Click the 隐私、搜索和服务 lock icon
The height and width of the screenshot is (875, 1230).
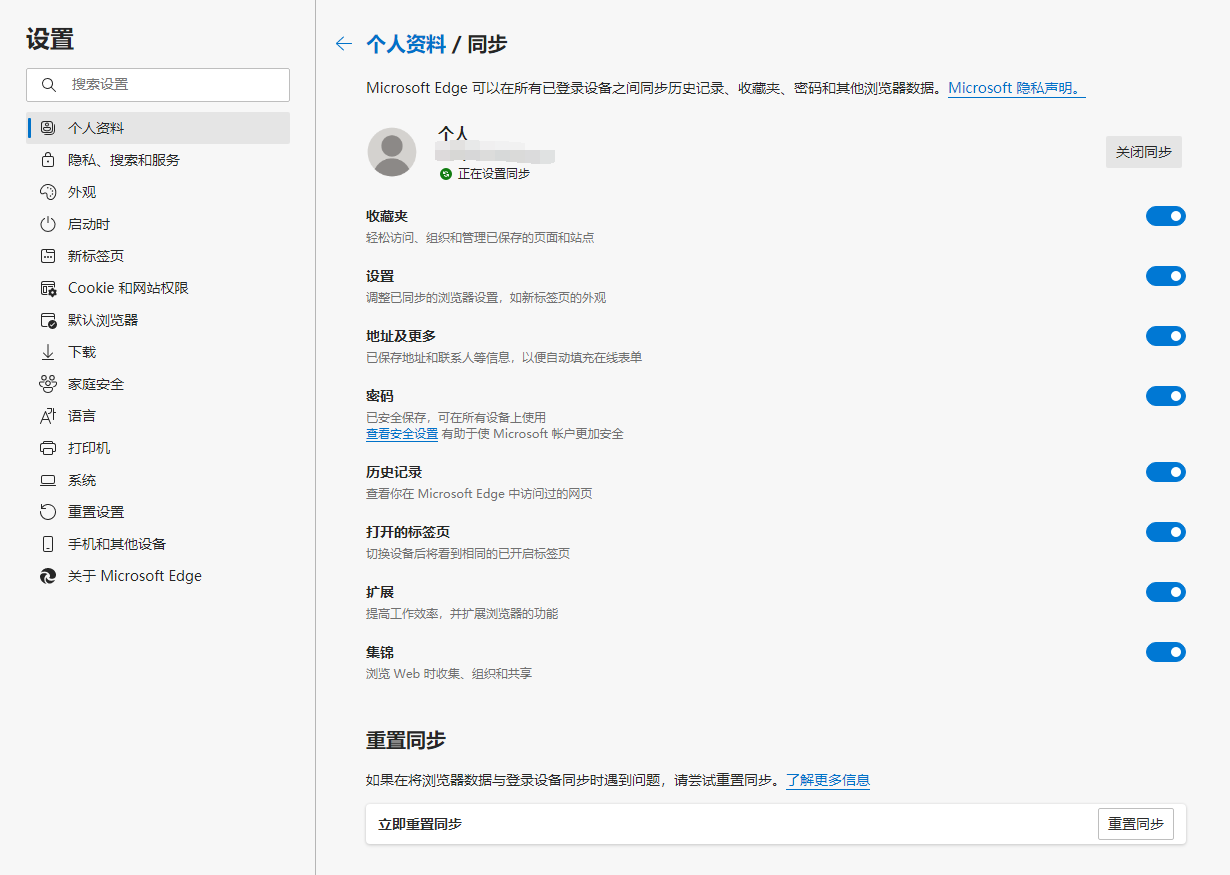48,160
